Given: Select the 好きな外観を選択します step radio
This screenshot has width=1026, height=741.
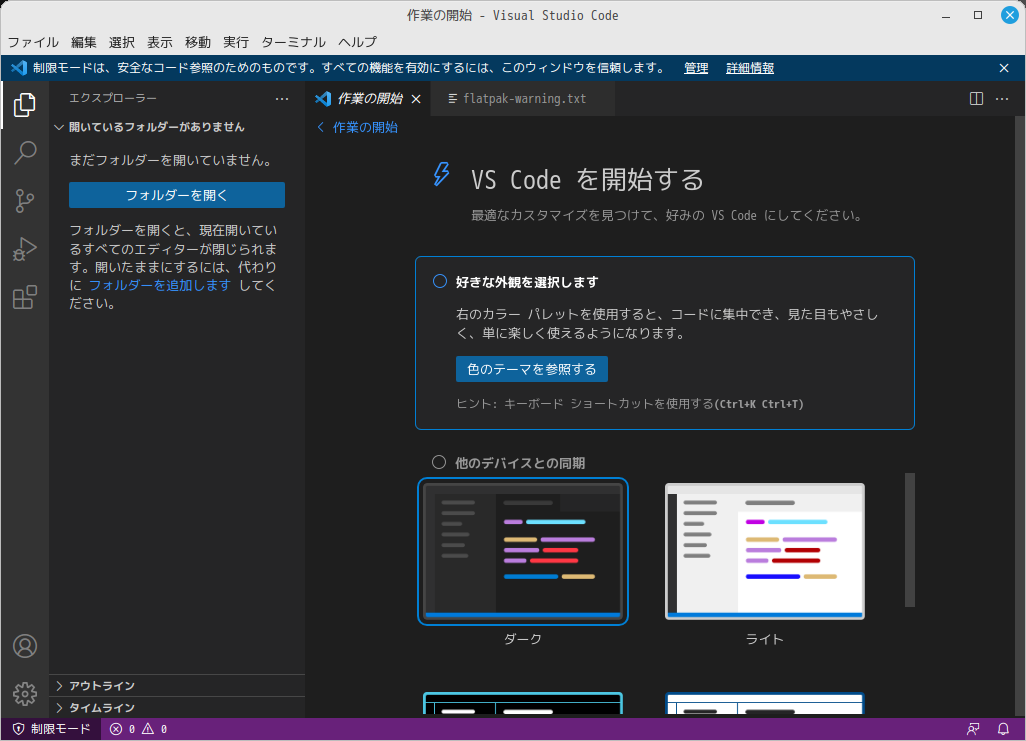Looking at the screenshot, I should (440, 281).
